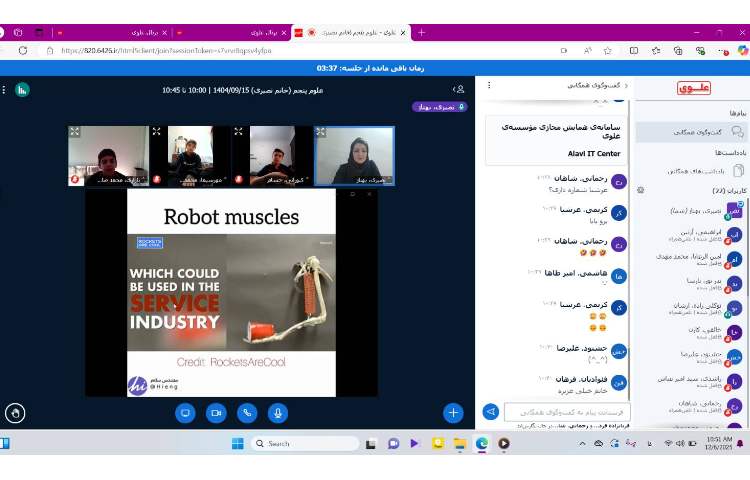Click the share screen button
Viewport: 750px width, 480px height.
(185, 412)
